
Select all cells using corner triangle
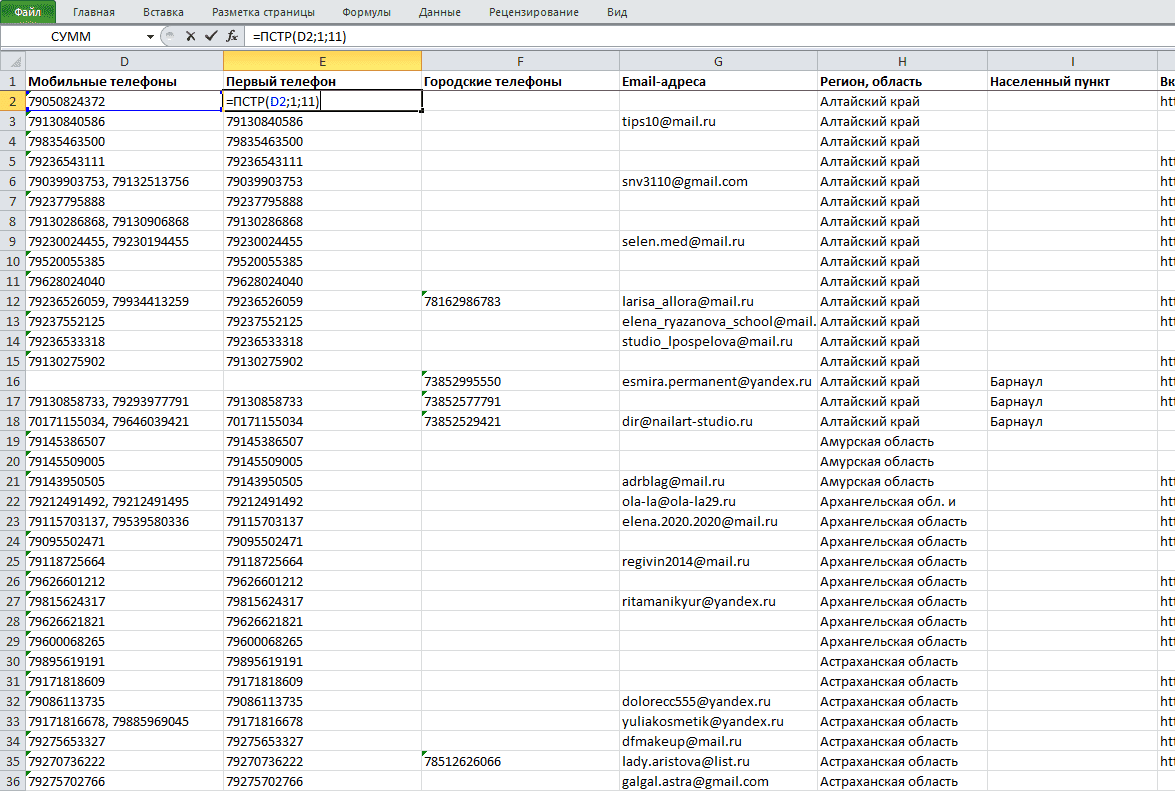(x=13, y=61)
